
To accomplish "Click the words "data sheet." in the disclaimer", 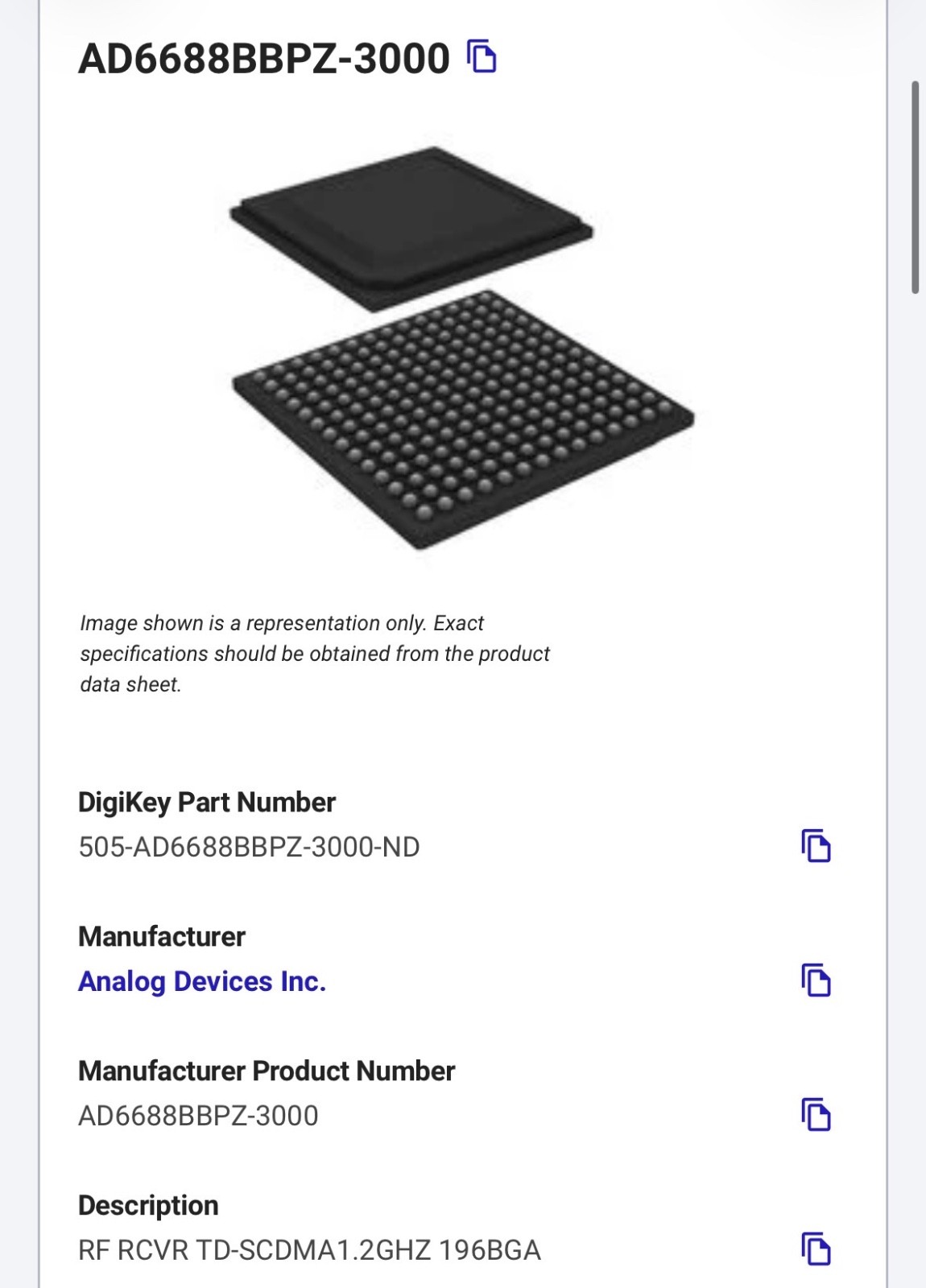I will click(130, 684).
